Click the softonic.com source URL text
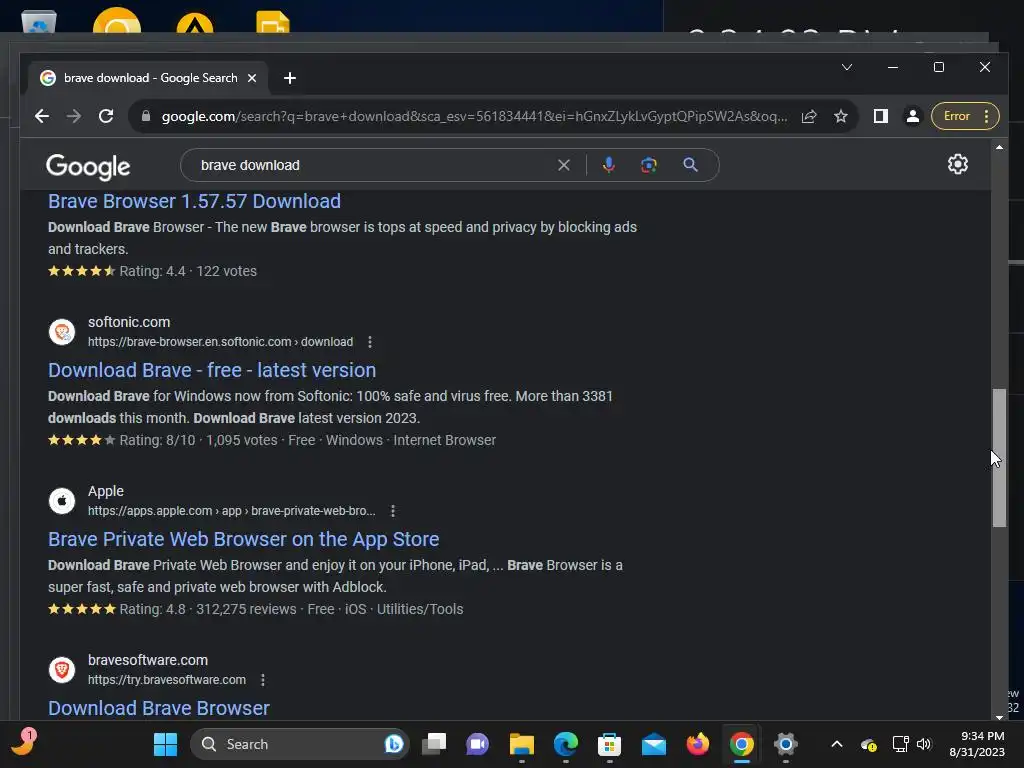The image size is (1024, 768). (x=220, y=342)
